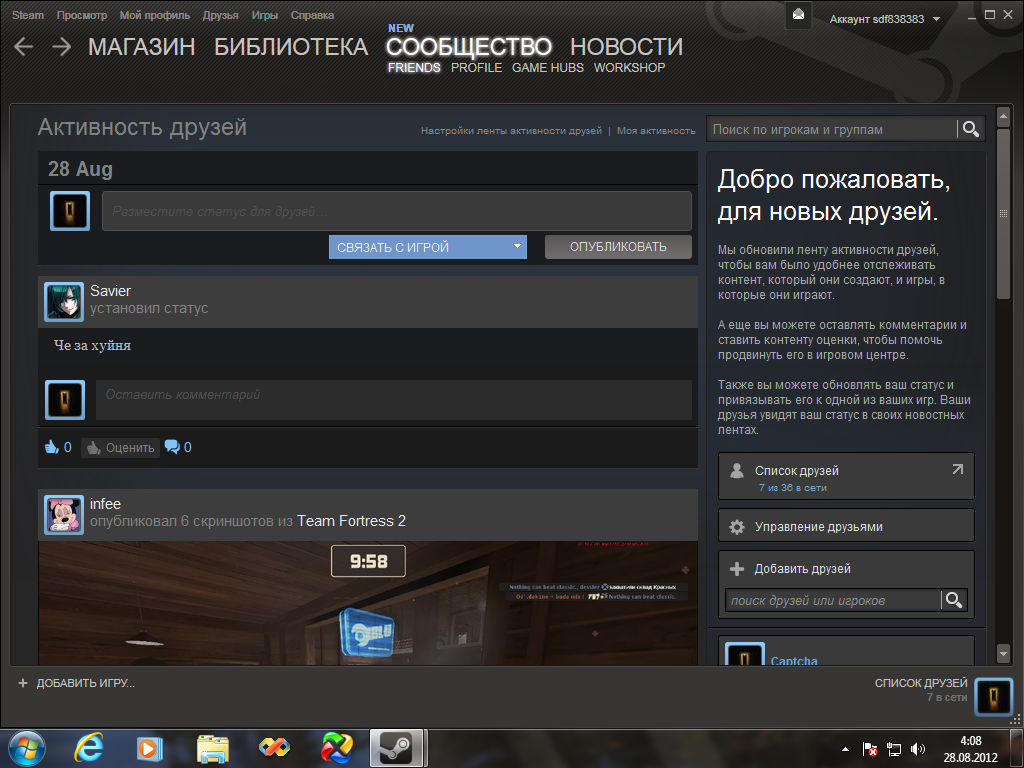
Task: Switch to the GAME HUBS subtab
Action: point(547,68)
